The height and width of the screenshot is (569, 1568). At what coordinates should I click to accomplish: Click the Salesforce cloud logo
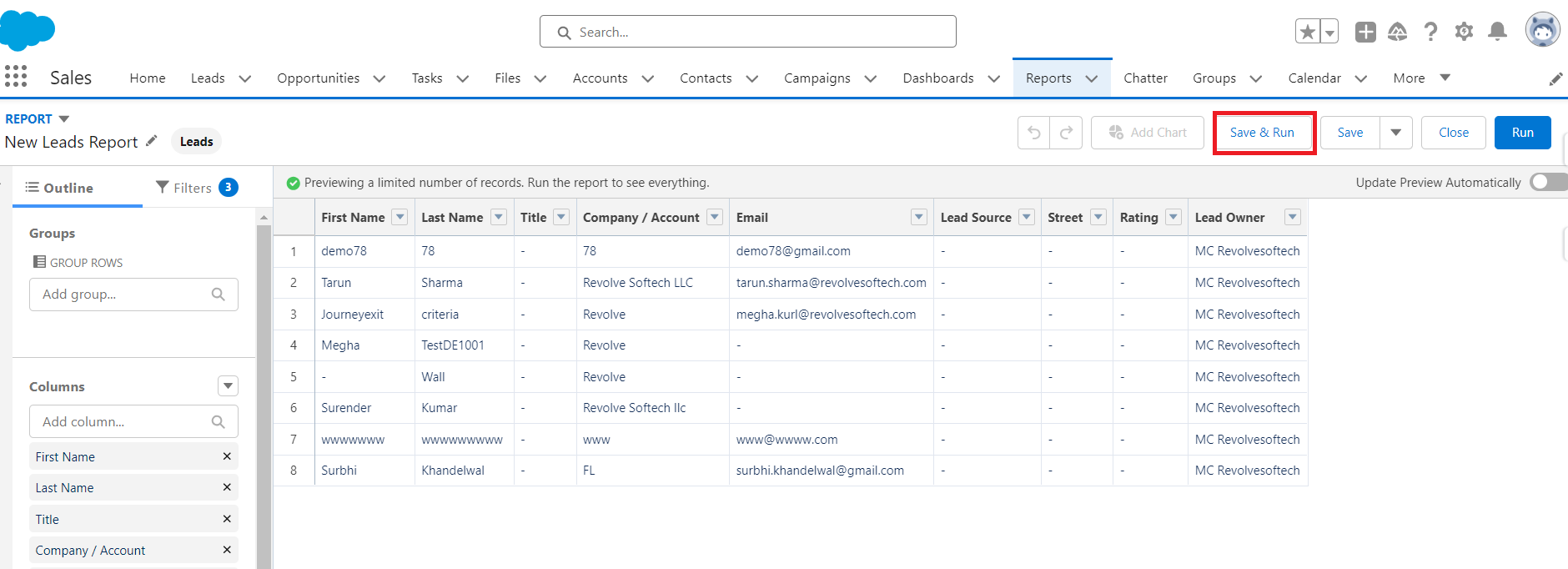coord(28,31)
